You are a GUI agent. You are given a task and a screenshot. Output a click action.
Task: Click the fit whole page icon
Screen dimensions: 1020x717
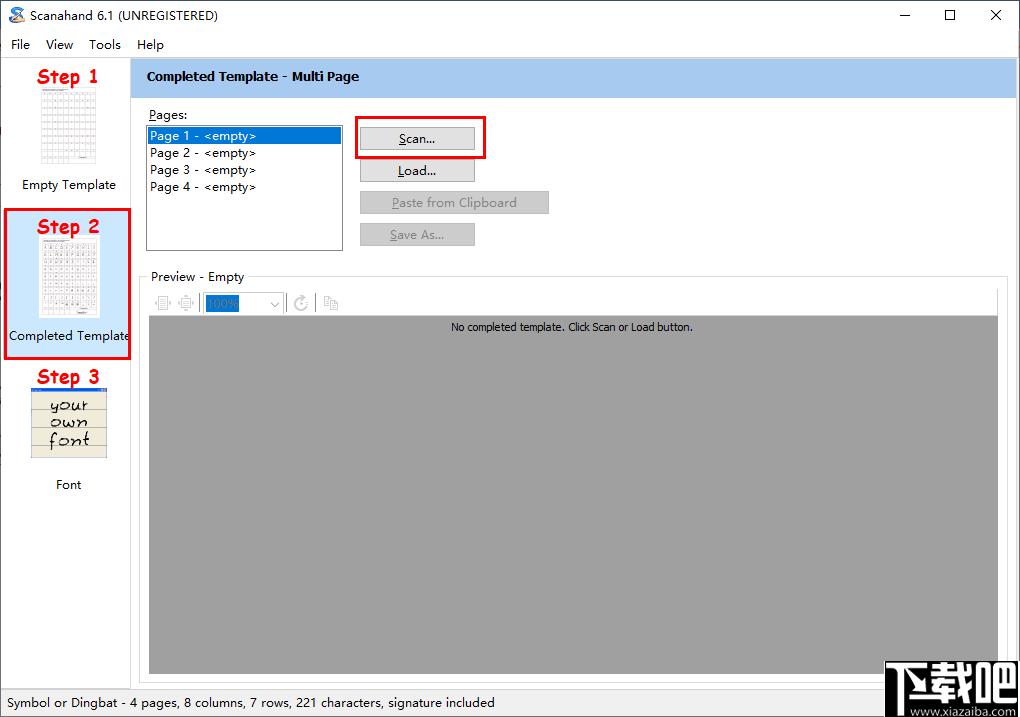[x=187, y=303]
